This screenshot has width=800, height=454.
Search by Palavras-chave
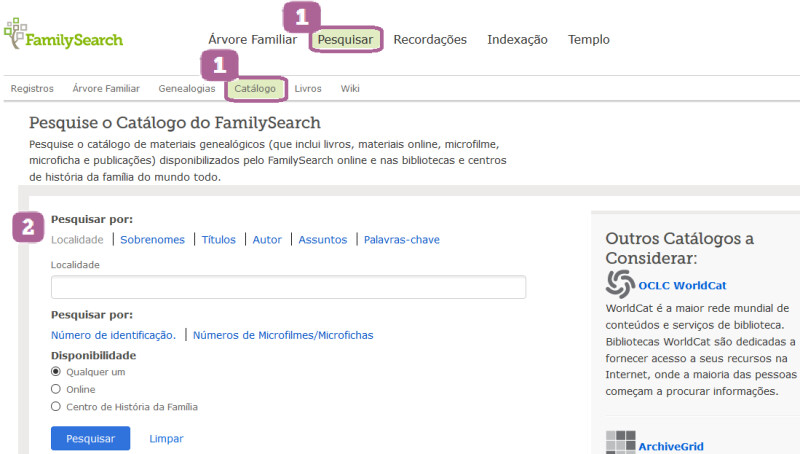pyautogui.click(x=402, y=240)
